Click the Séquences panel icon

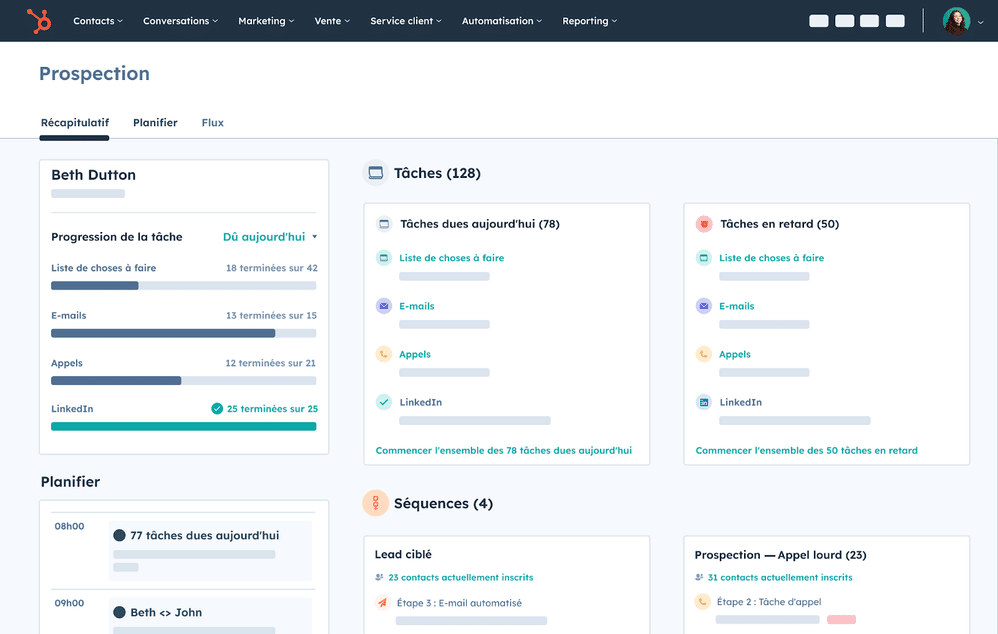pyautogui.click(x=376, y=503)
